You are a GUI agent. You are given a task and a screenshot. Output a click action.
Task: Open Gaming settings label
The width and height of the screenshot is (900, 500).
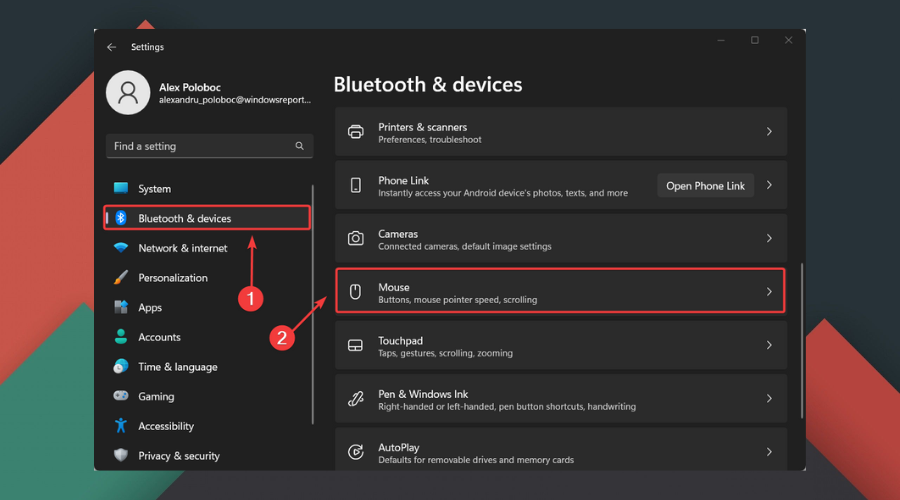pyautogui.click(x=156, y=397)
